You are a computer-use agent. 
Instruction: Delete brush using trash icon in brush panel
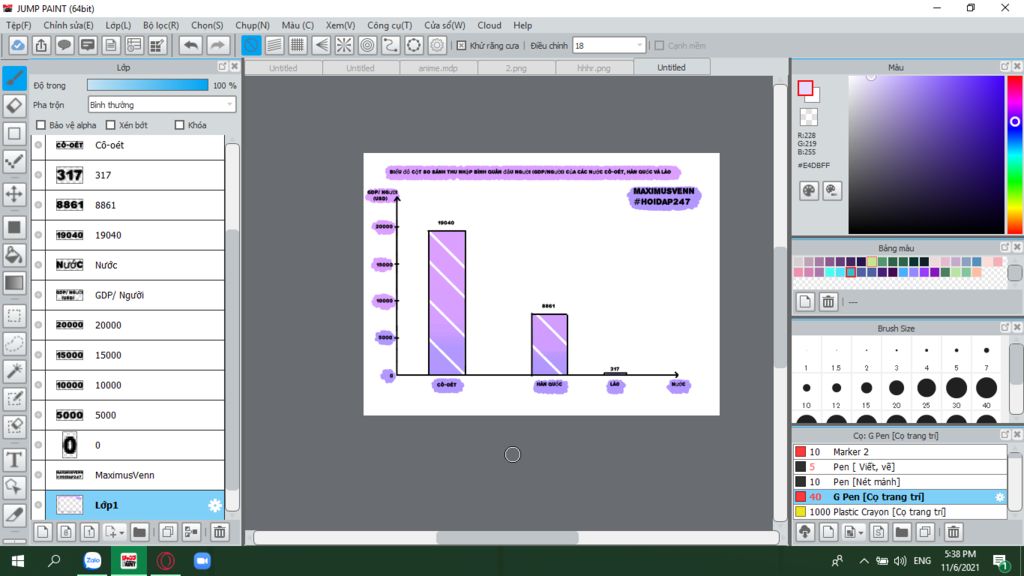tap(953, 532)
